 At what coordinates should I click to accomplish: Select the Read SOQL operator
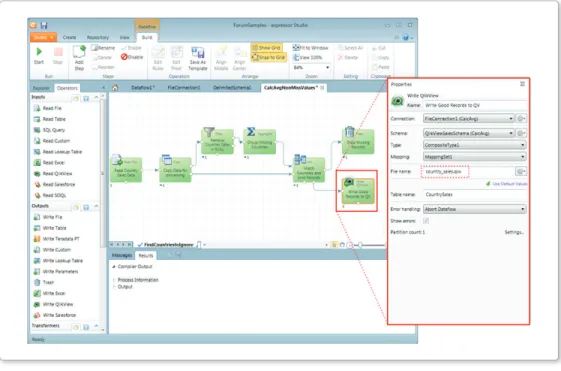pos(50,195)
